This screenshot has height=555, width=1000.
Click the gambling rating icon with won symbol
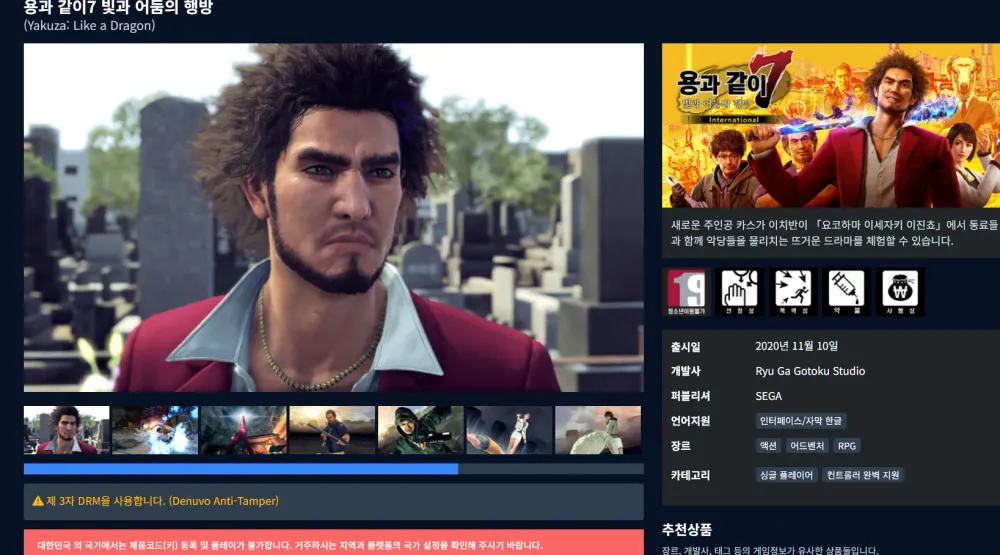(900, 292)
